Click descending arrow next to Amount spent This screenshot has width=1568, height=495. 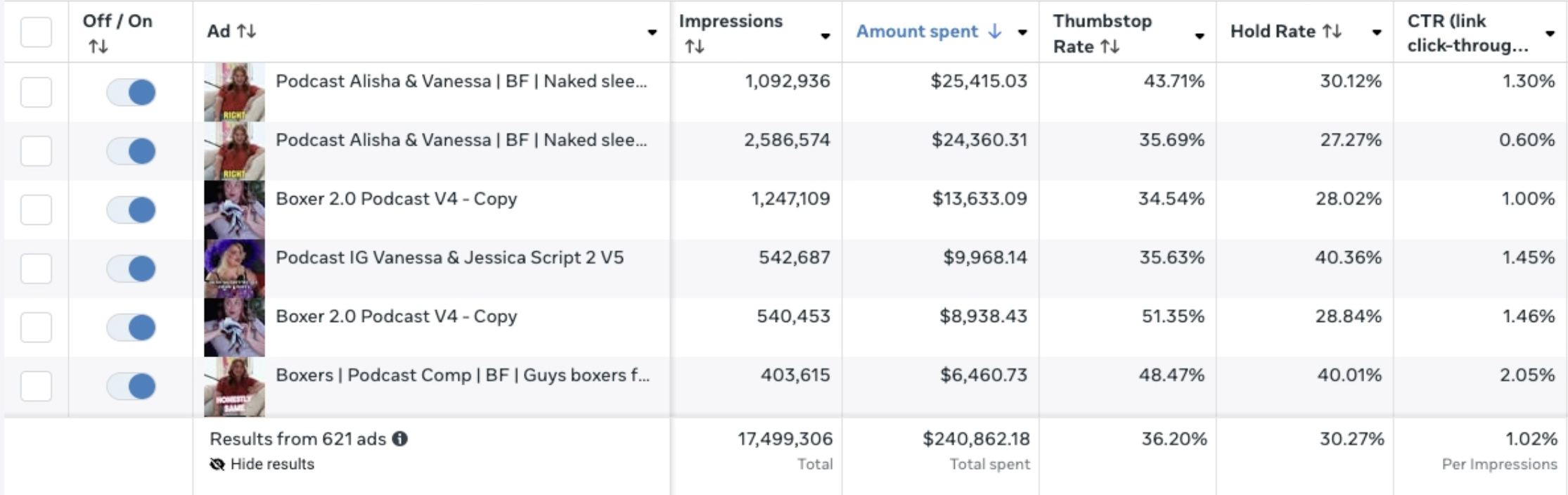[994, 32]
